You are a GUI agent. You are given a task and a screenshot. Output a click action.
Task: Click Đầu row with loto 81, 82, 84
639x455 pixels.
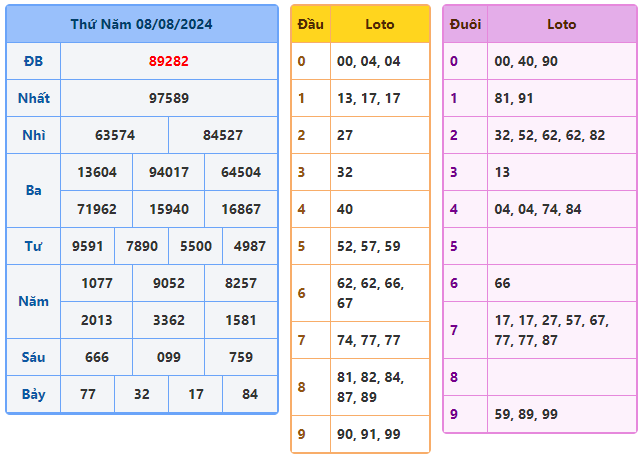point(379,387)
